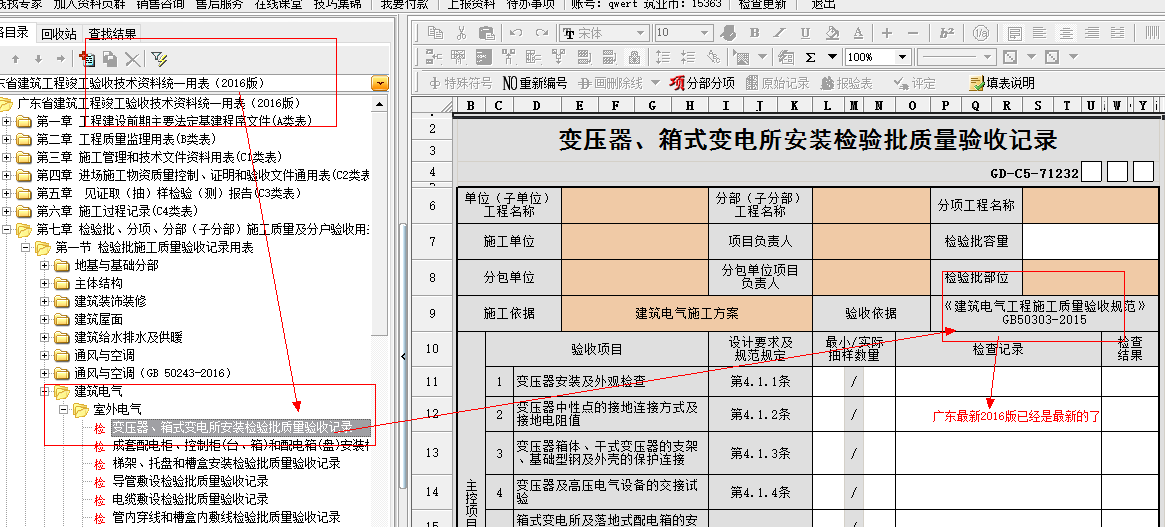The image size is (1165, 527).
Task: Collapse the 建筑电气 tree node
Action: click(x=45, y=391)
